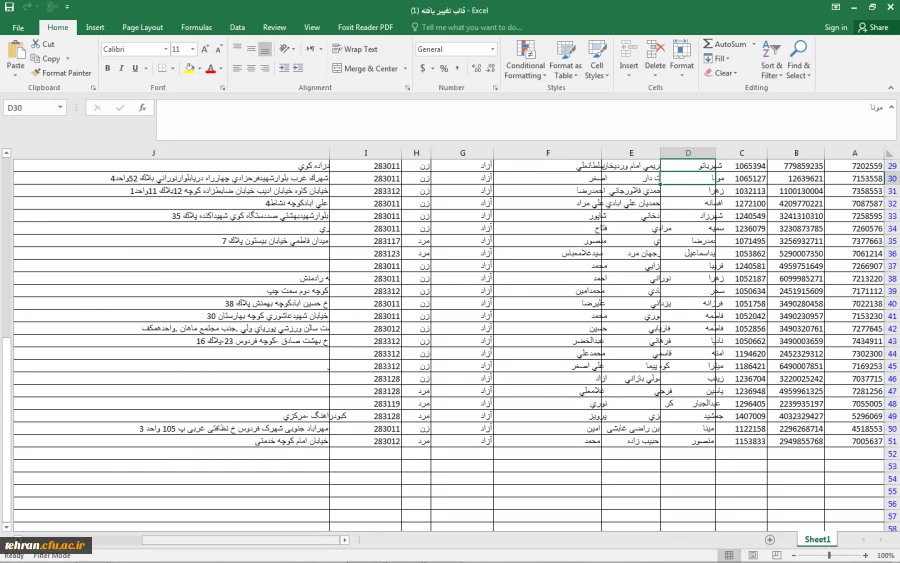Align text to the right
The image size is (900, 563).
265,68
